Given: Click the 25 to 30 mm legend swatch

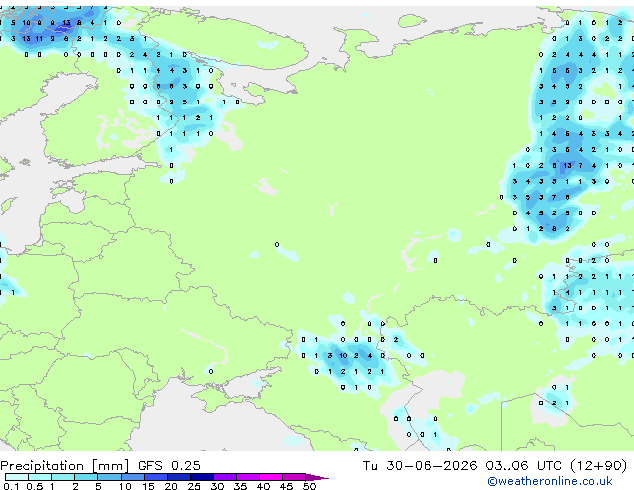Looking at the screenshot, I should point(202,477).
